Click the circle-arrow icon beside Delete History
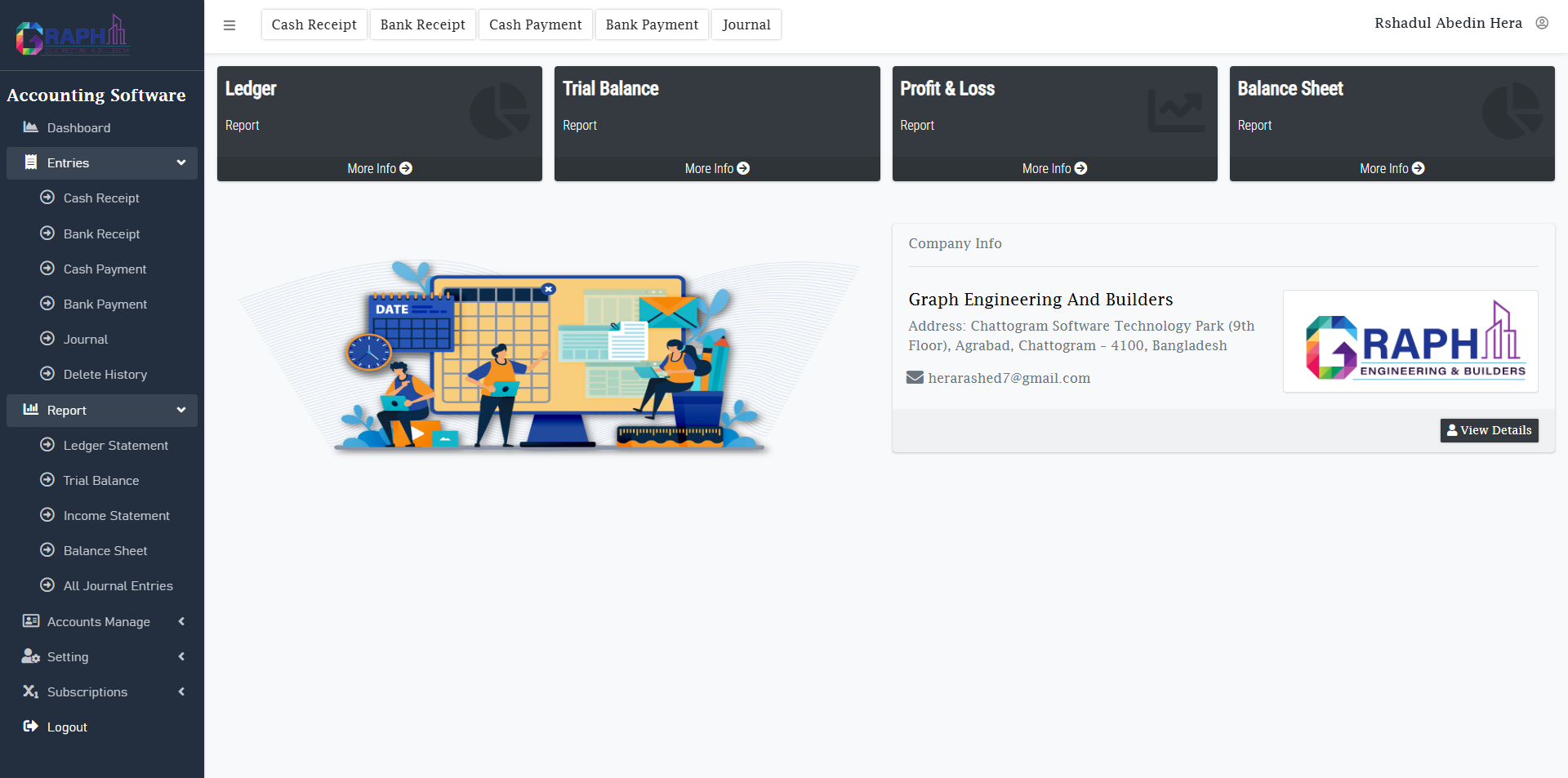 (47, 374)
